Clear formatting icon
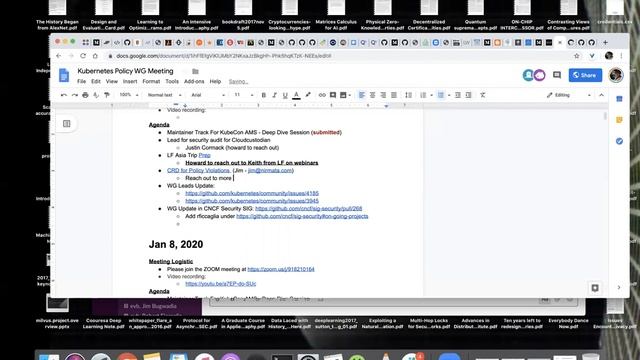The image size is (640, 360). pos(482,95)
